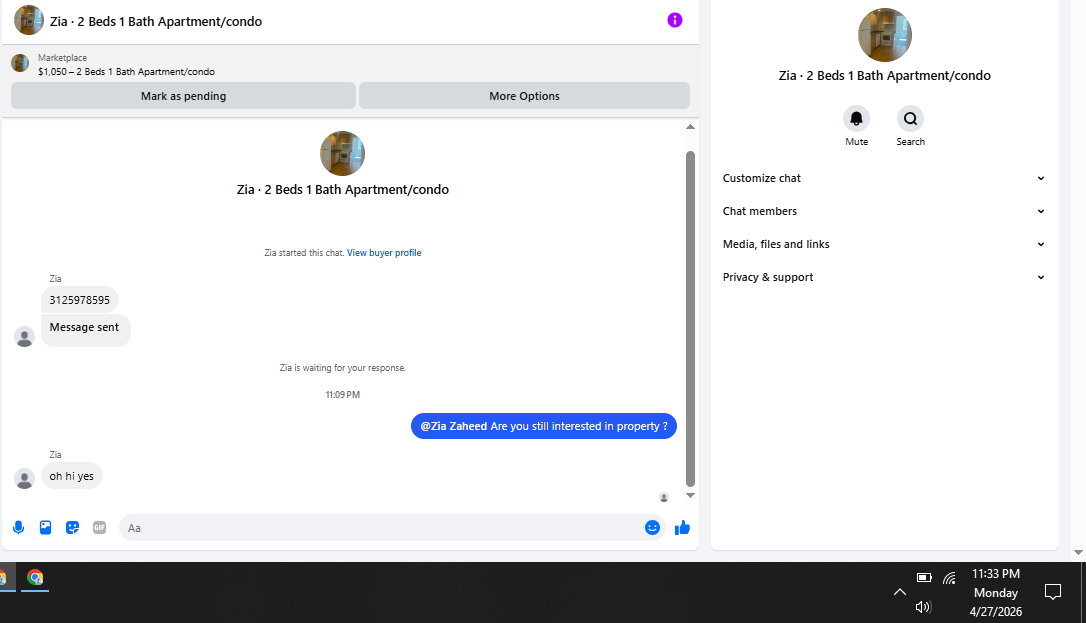Viewport: 1086px width, 623px height.
Task: Click the Mute bell icon
Action: tap(856, 118)
